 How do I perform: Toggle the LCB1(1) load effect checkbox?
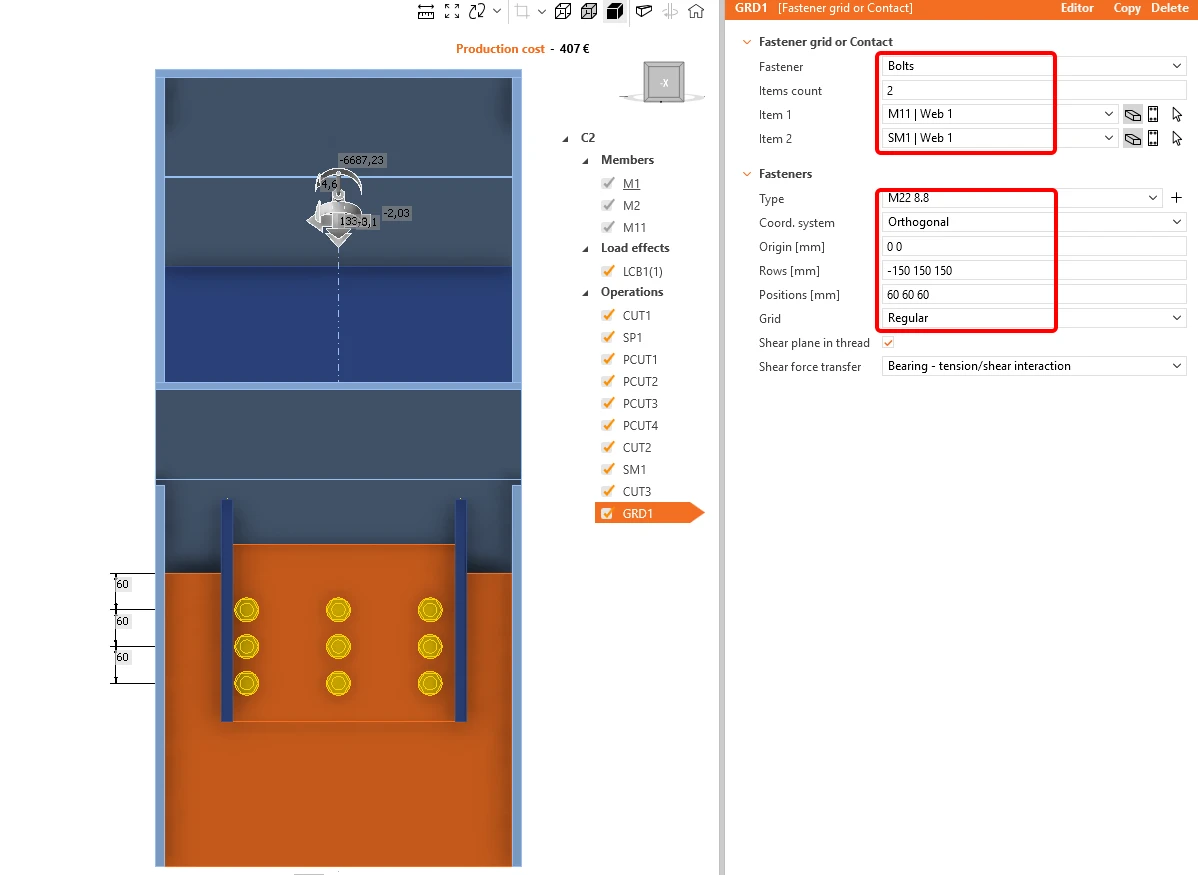click(609, 271)
